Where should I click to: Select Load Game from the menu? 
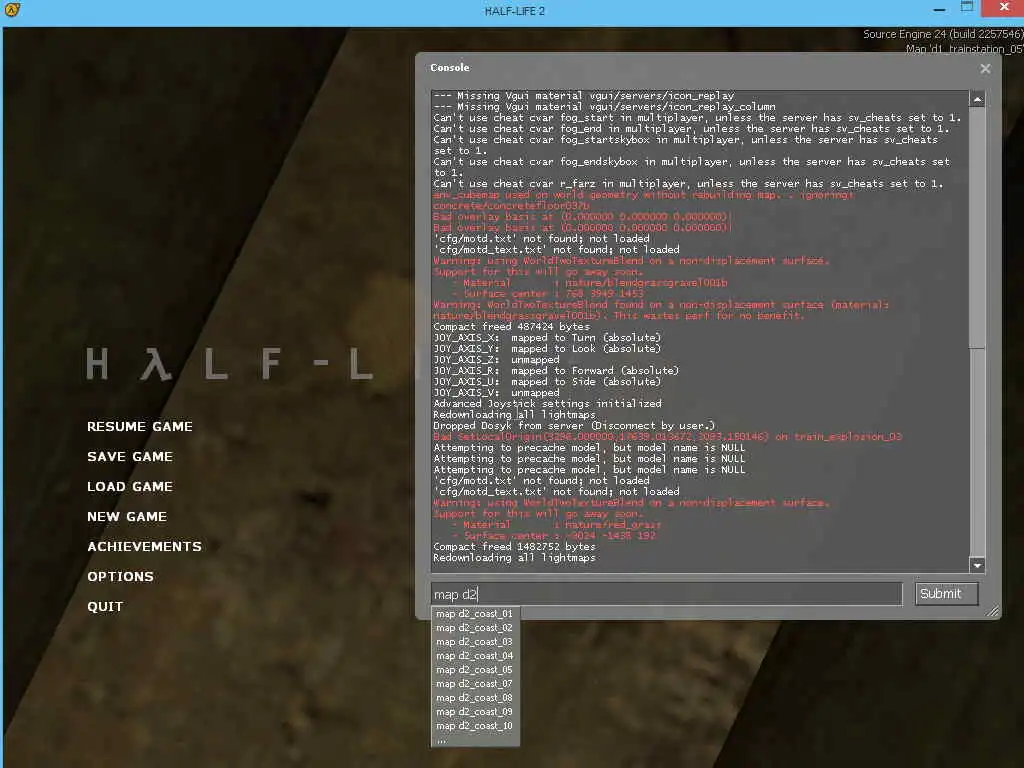[130, 487]
